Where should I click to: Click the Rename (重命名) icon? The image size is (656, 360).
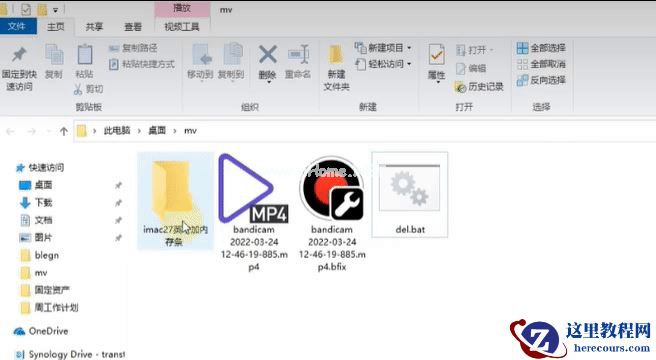(x=298, y=55)
